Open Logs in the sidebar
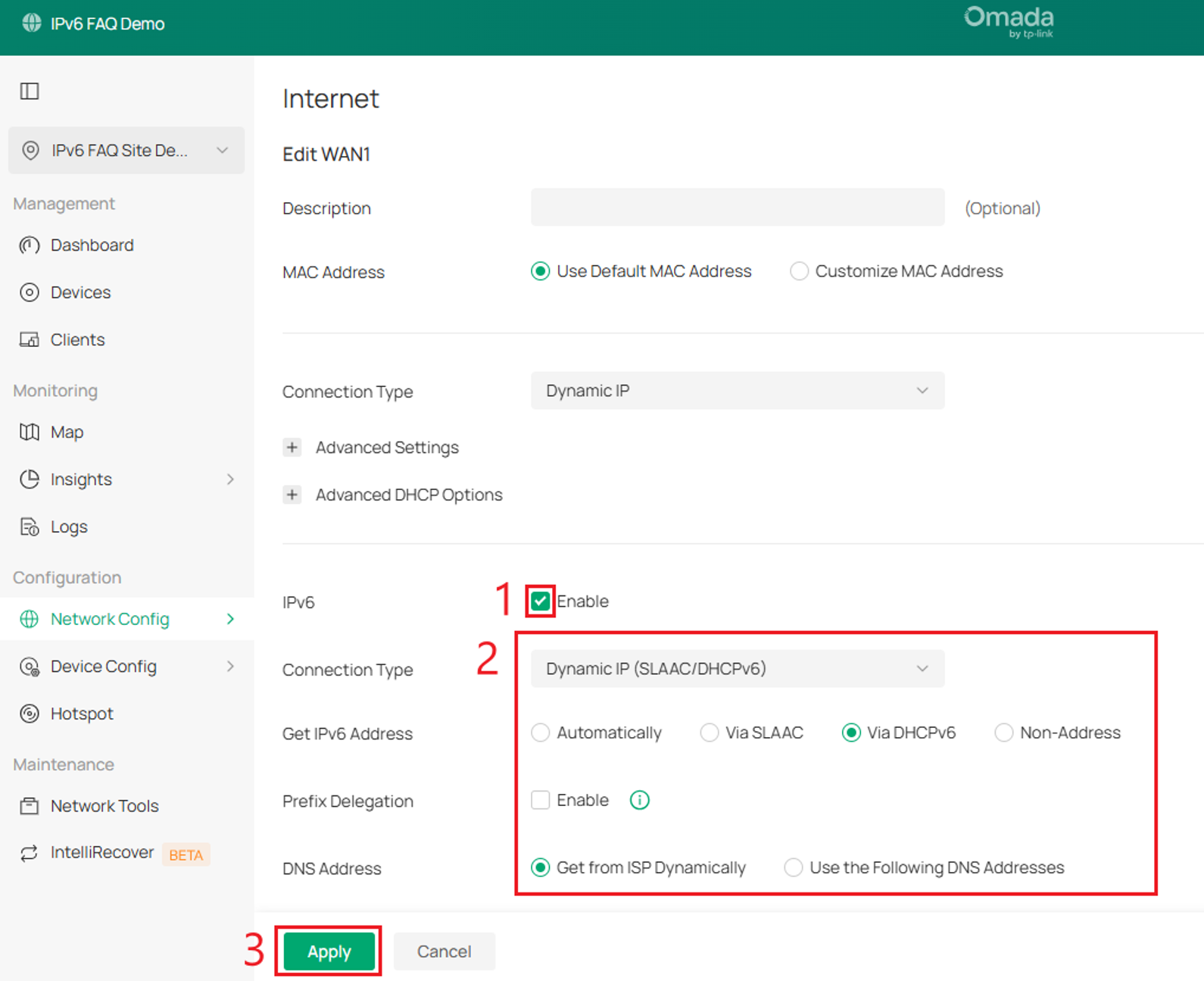Image resolution: width=1204 pixels, height=981 pixels. [69, 526]
